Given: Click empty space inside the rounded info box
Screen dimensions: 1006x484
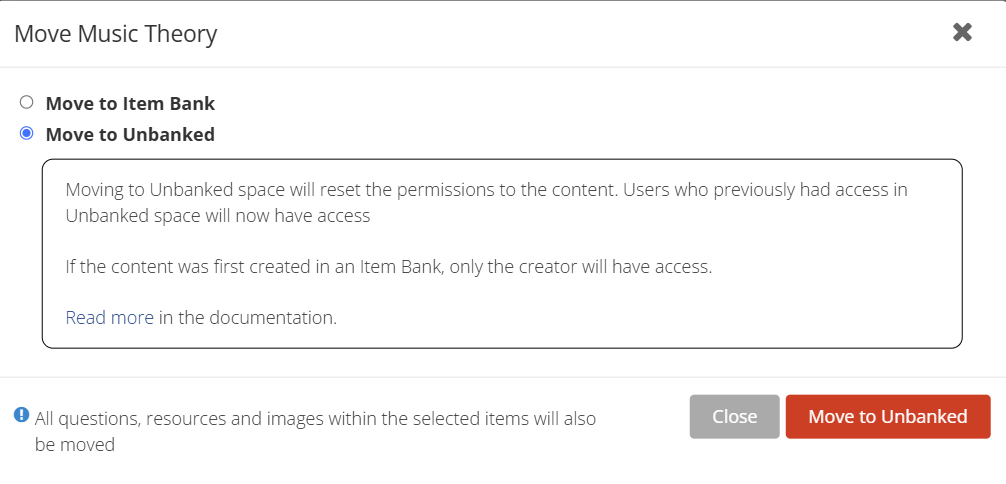Looking at the screenshot, I should [706, 308].
